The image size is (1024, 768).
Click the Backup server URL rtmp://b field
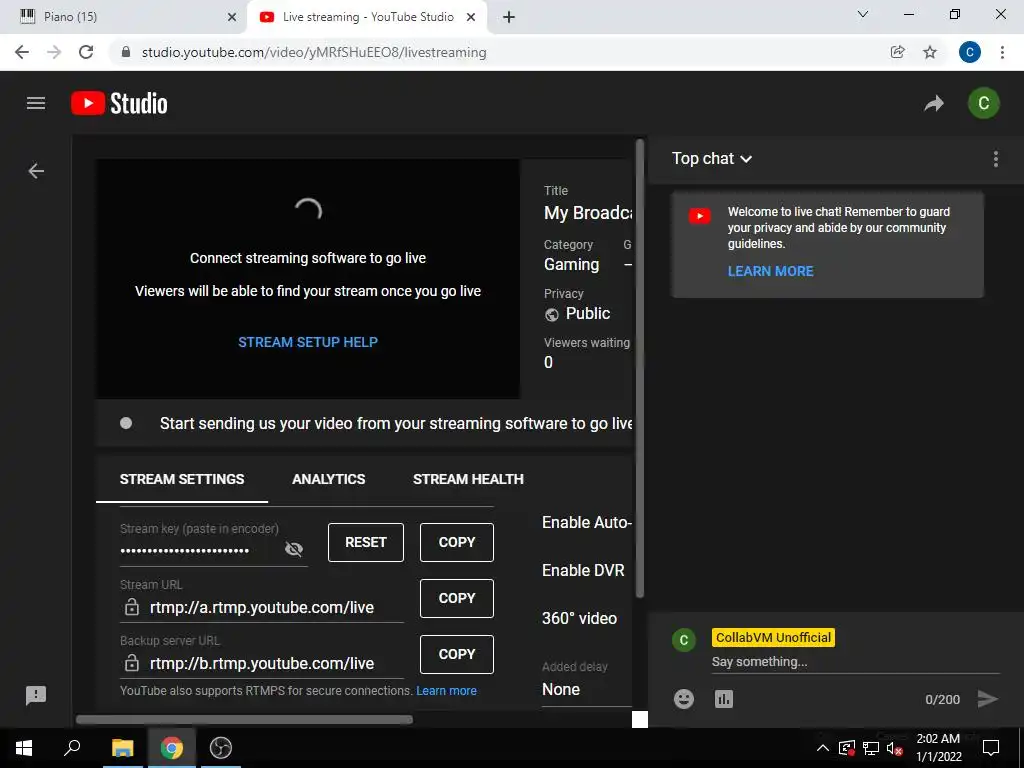pos(262,664)
